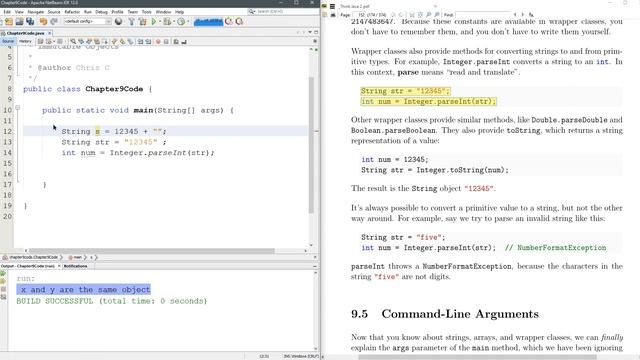640x360 pixels.
Task: Click find previous arrow in PDF viewer
Action: pyautogui.click(x=515, y=15)
